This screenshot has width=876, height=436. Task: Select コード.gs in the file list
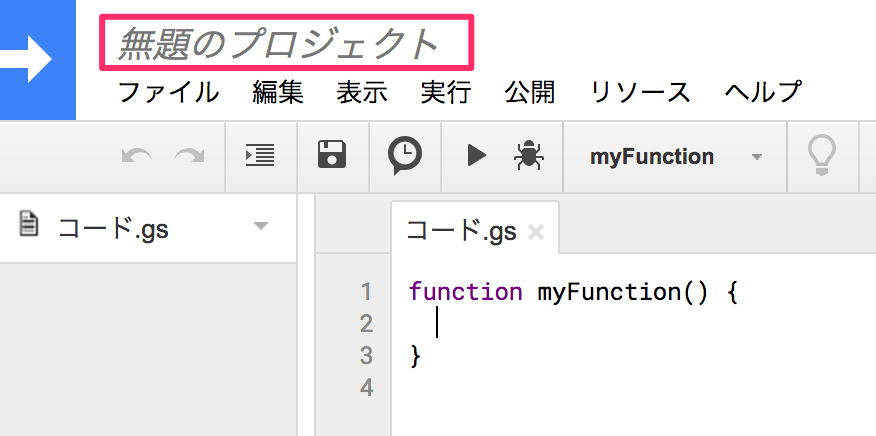112,228
